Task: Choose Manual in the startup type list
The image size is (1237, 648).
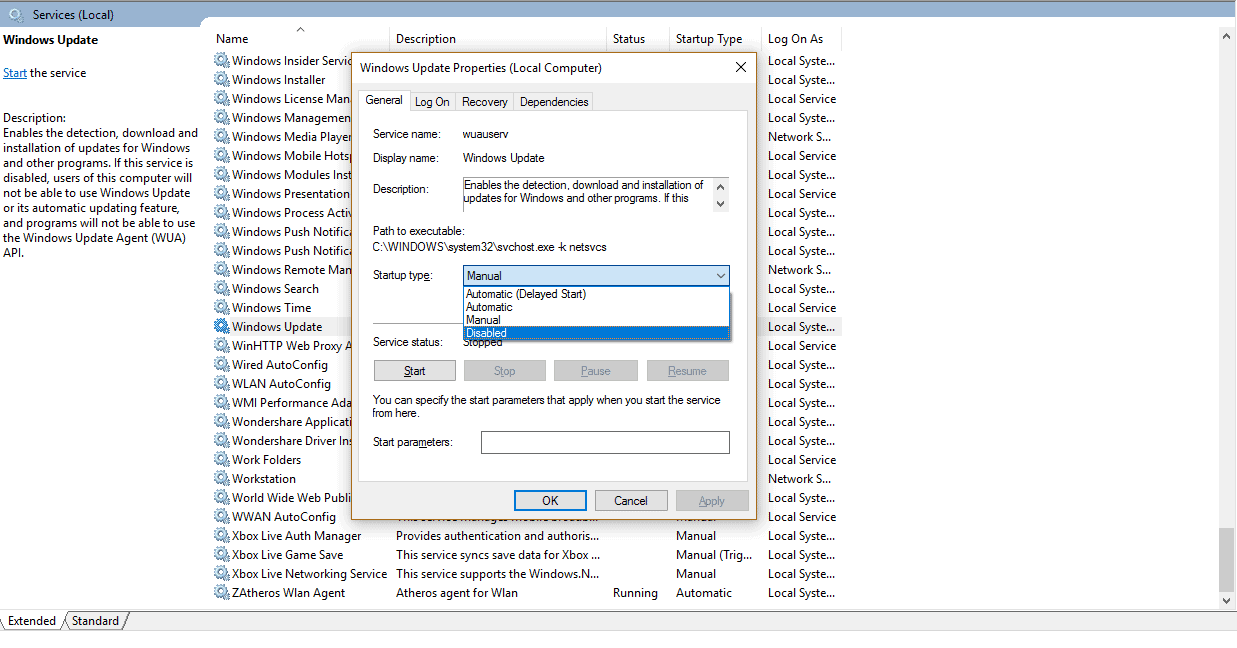Action: tap(596, 320)
